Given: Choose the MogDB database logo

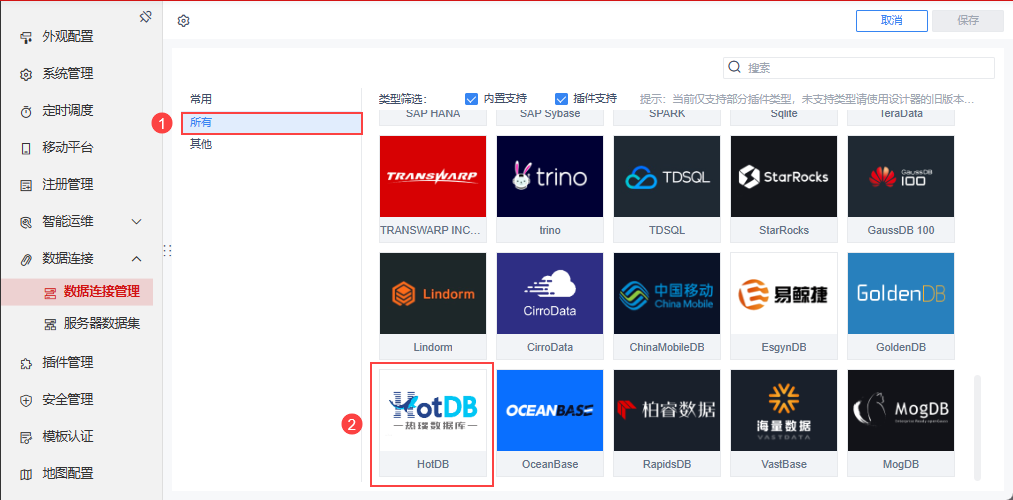Looking at the screenshot, I should (x=901, y=410).
